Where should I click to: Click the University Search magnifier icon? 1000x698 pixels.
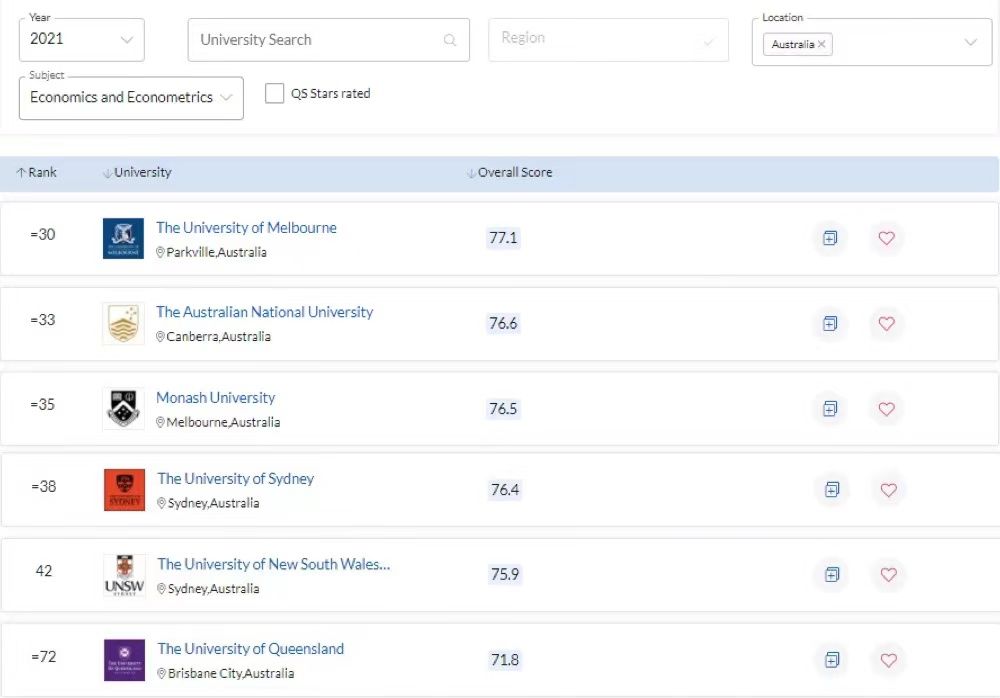tap(450, 40)
